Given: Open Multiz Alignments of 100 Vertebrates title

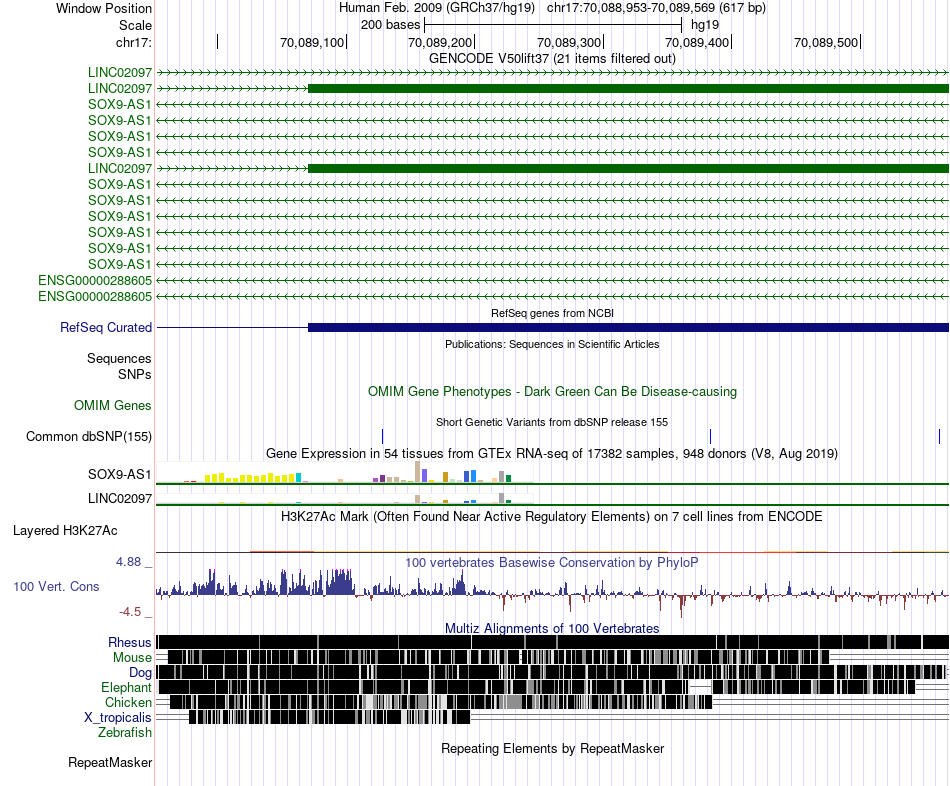Looking at the screenshot, I should coord(552,628).
